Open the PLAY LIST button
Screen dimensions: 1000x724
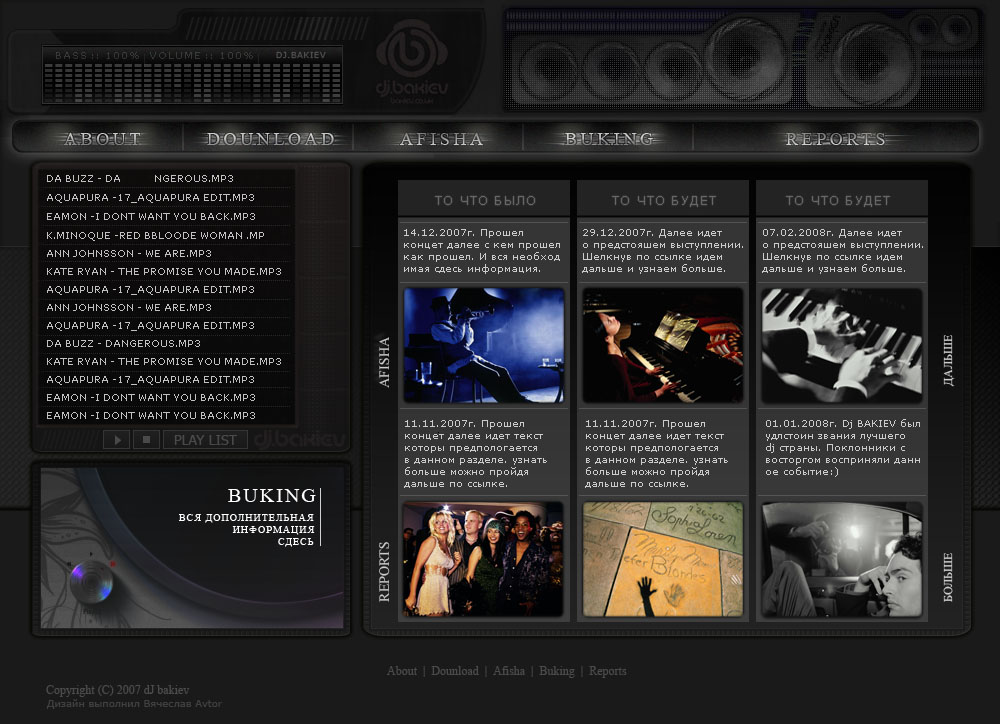pyautogui.click(x=205, y=440)
